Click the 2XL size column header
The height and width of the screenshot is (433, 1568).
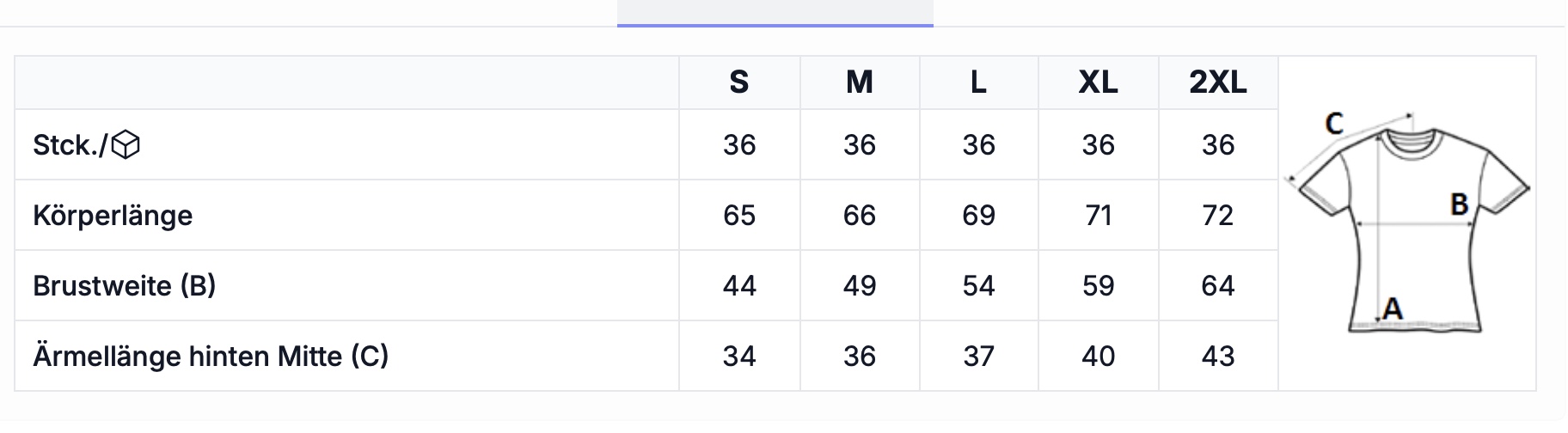(x=1218, y=82)
